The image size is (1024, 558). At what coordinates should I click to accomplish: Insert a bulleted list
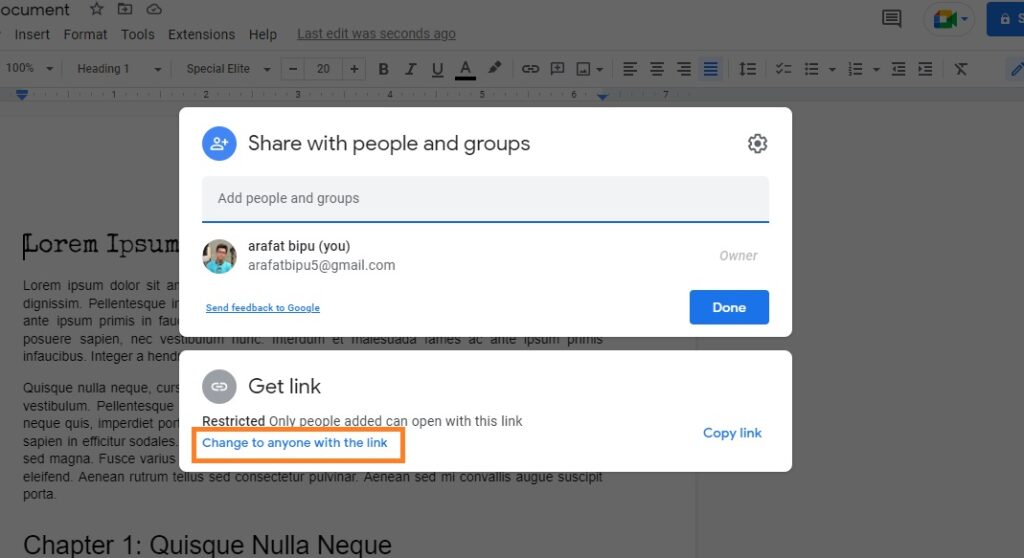[811, 69]
